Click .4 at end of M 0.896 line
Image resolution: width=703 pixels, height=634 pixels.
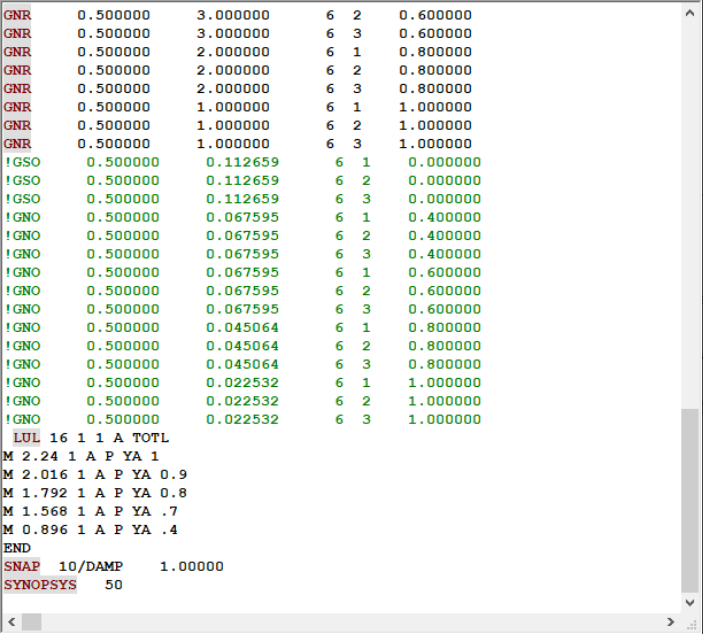169,530
